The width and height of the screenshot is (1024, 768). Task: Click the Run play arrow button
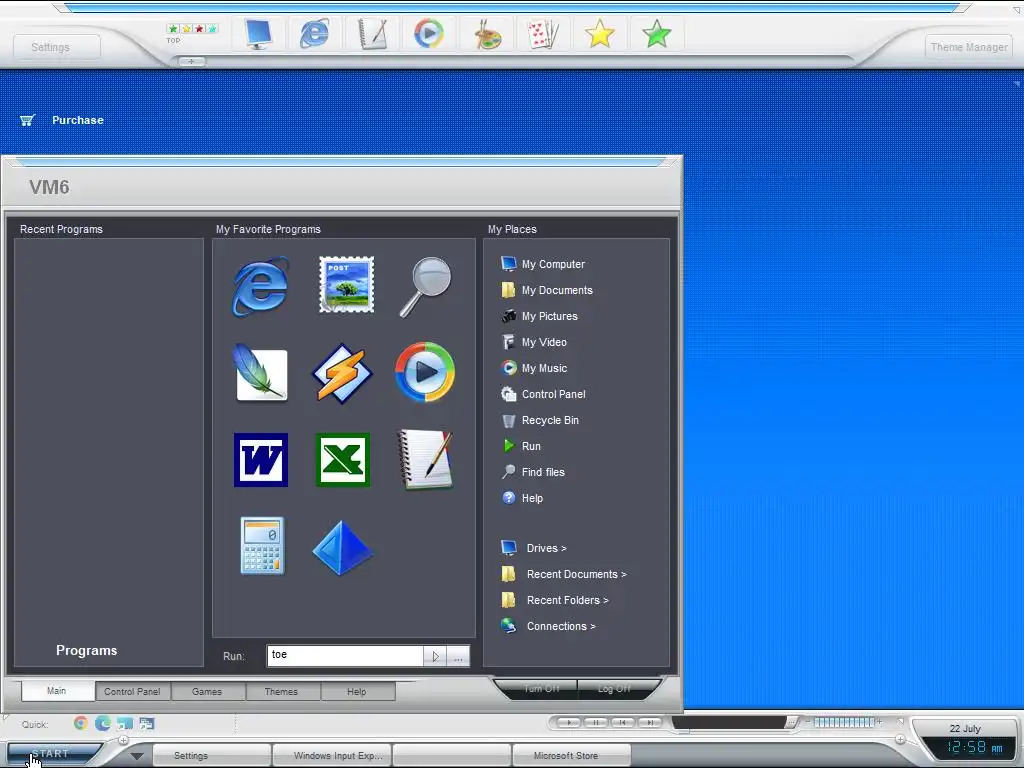[435, 656]
